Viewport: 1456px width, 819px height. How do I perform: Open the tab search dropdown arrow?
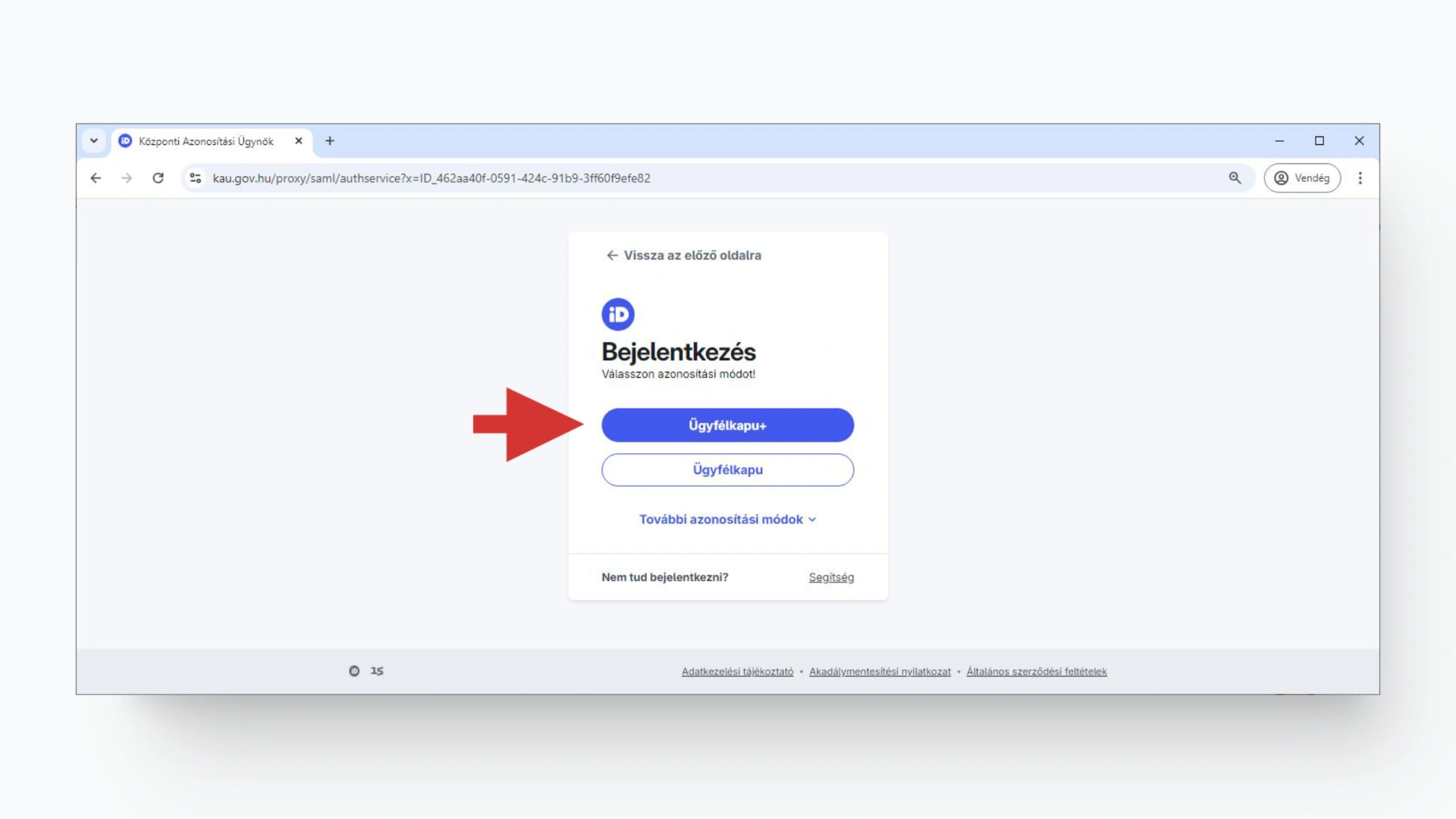[94, 141]
